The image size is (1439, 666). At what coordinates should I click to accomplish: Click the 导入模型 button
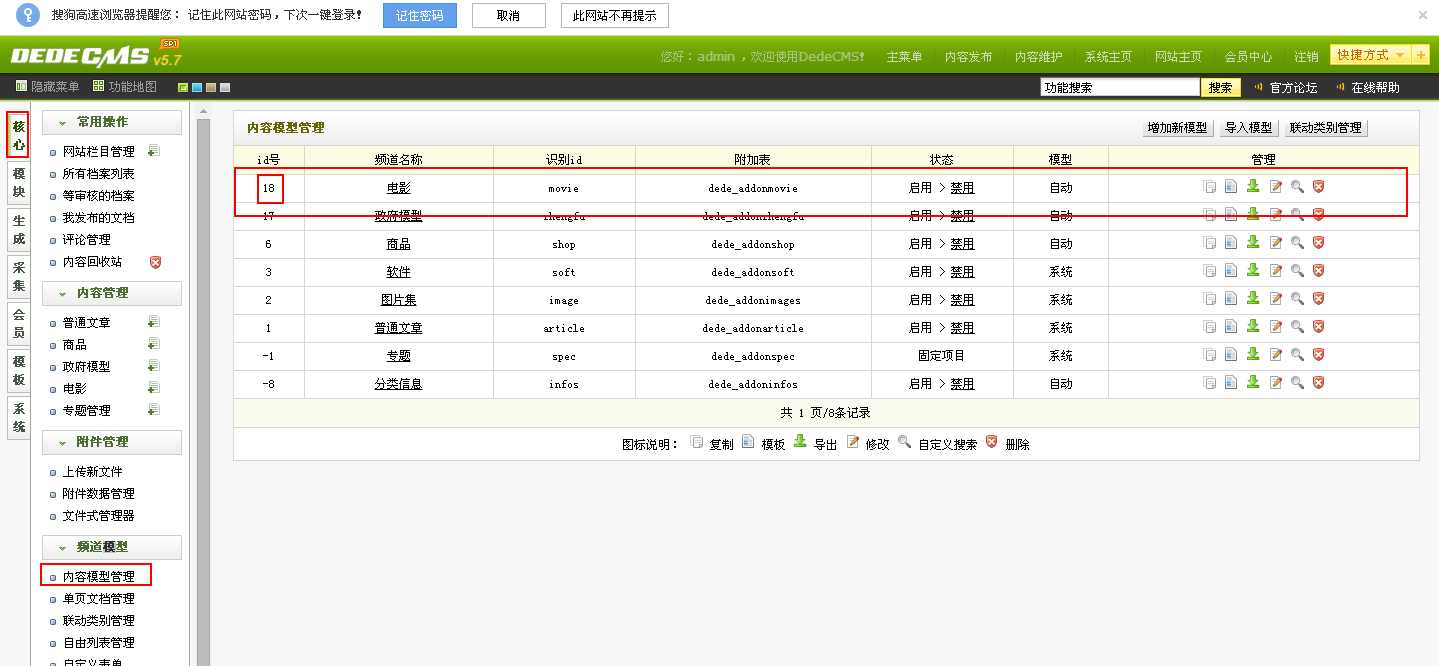[x=1248, y=128]
